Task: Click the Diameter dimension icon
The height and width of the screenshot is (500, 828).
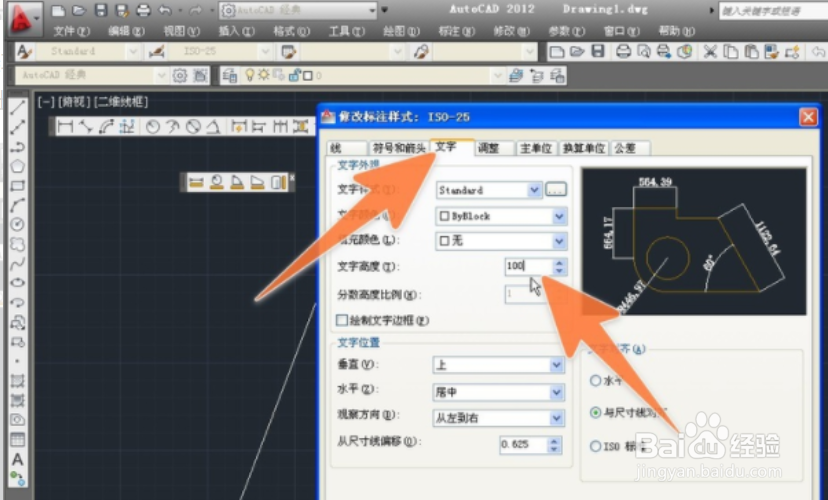Action: pos(193,126)
